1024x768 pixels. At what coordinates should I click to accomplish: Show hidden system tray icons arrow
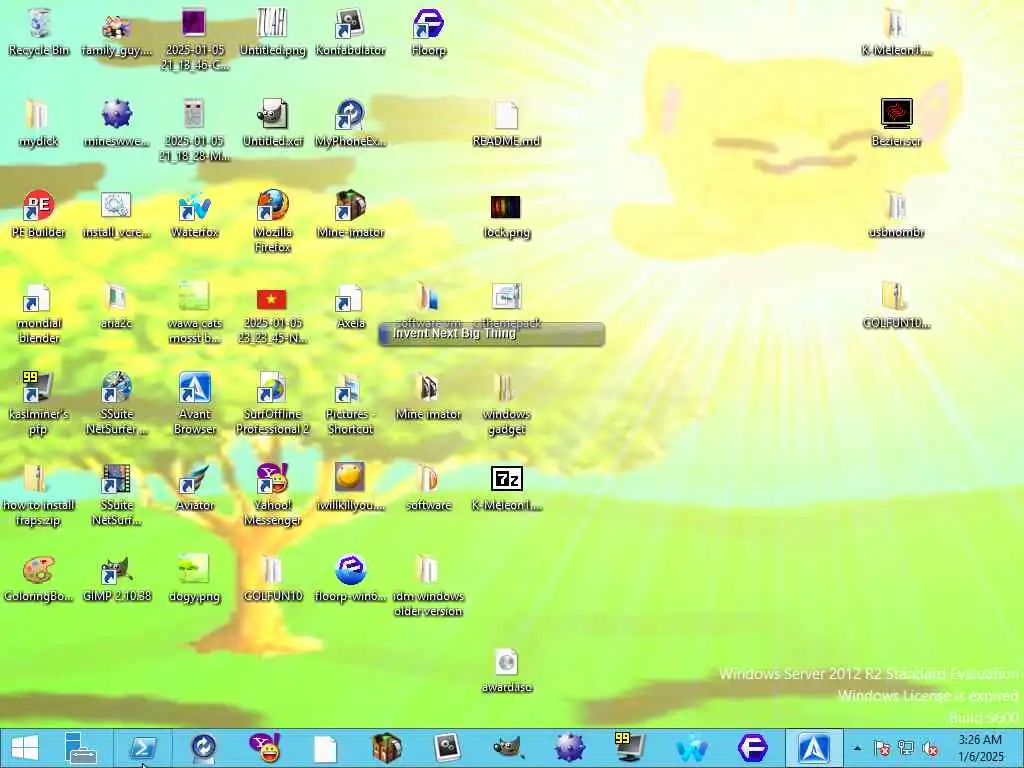click(857, 748)
